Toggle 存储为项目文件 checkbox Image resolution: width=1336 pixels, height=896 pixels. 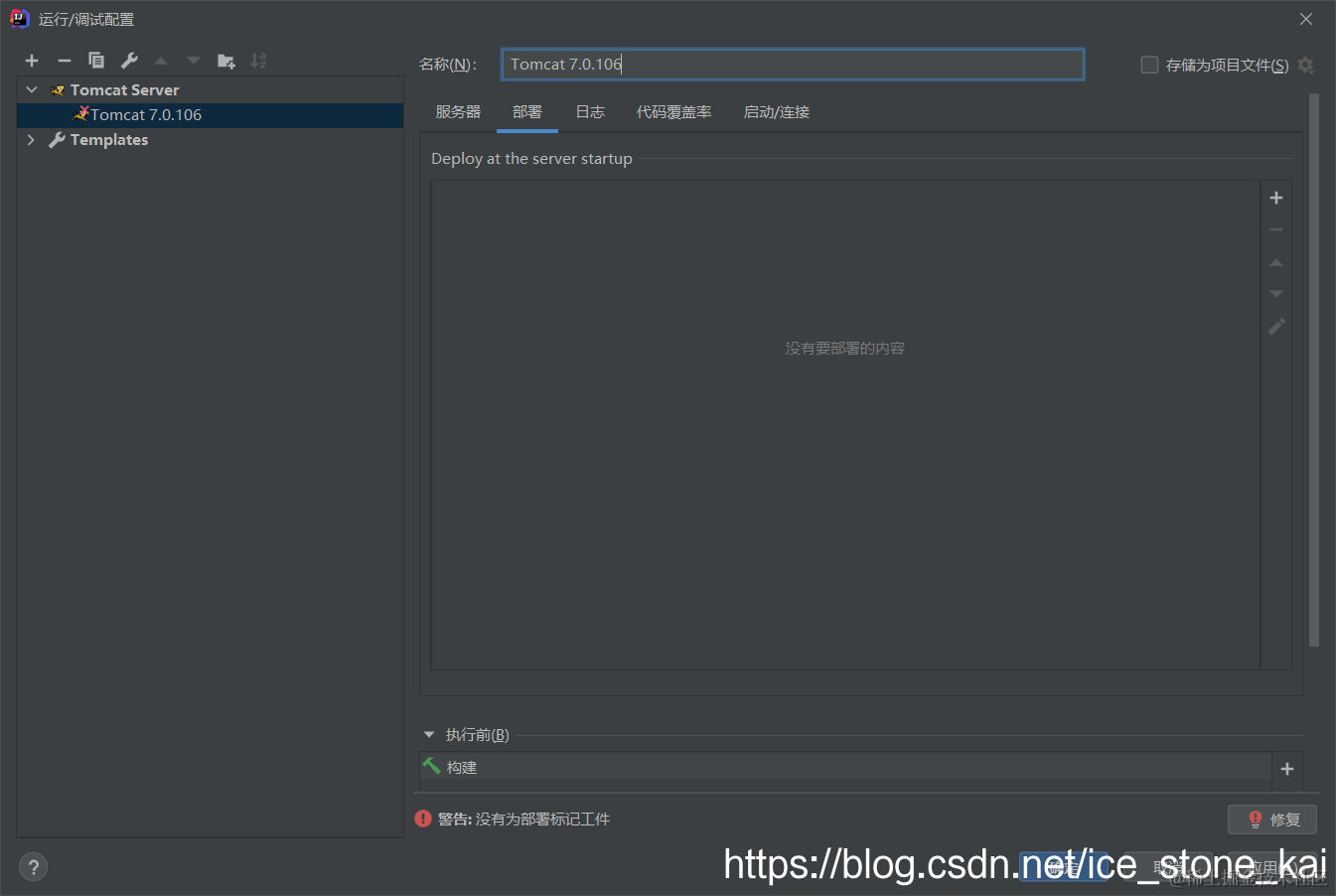click(x=1149, y=65)
